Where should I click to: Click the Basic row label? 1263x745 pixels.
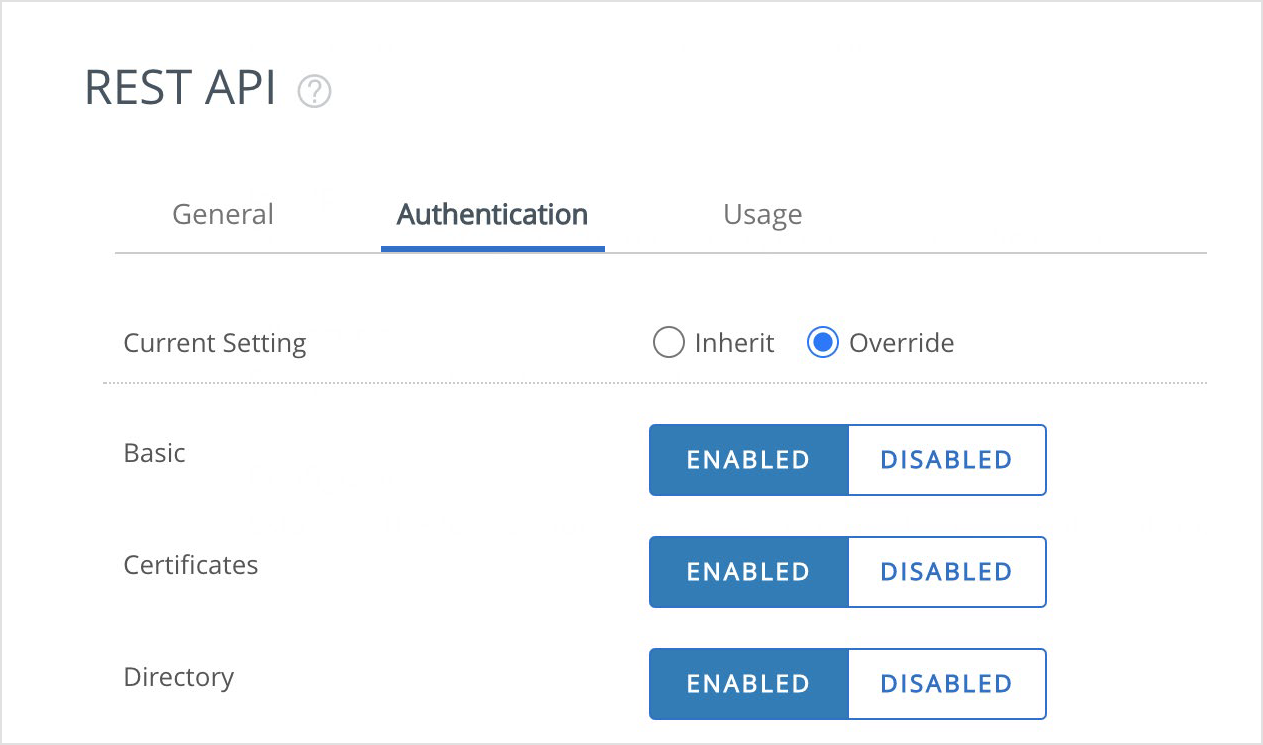pyautogui.click(x=154, y=453)
